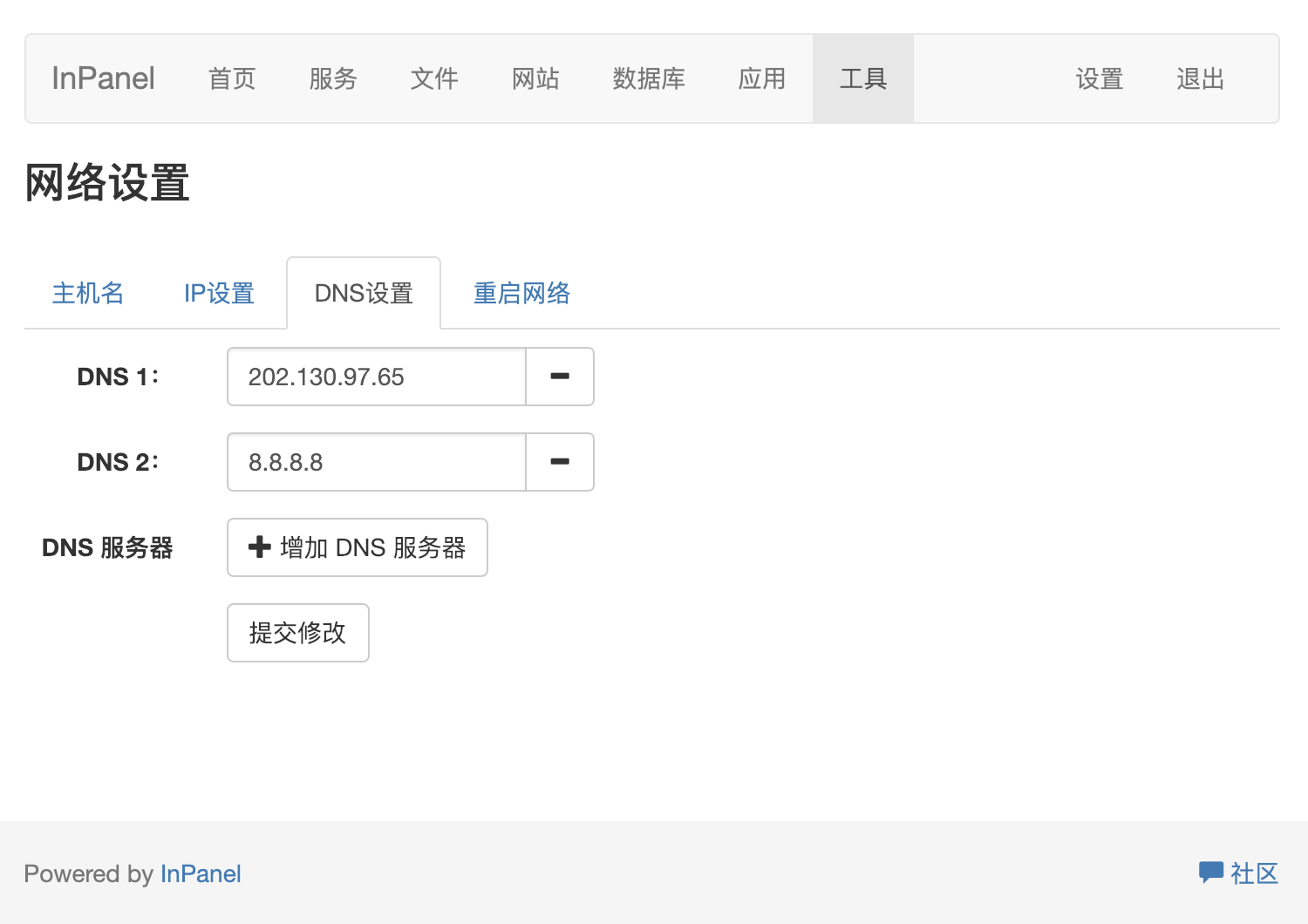Screen dimensions: 1308x924
Task: Navigate to 服务 in the top menu
Action: click(332, 78)
